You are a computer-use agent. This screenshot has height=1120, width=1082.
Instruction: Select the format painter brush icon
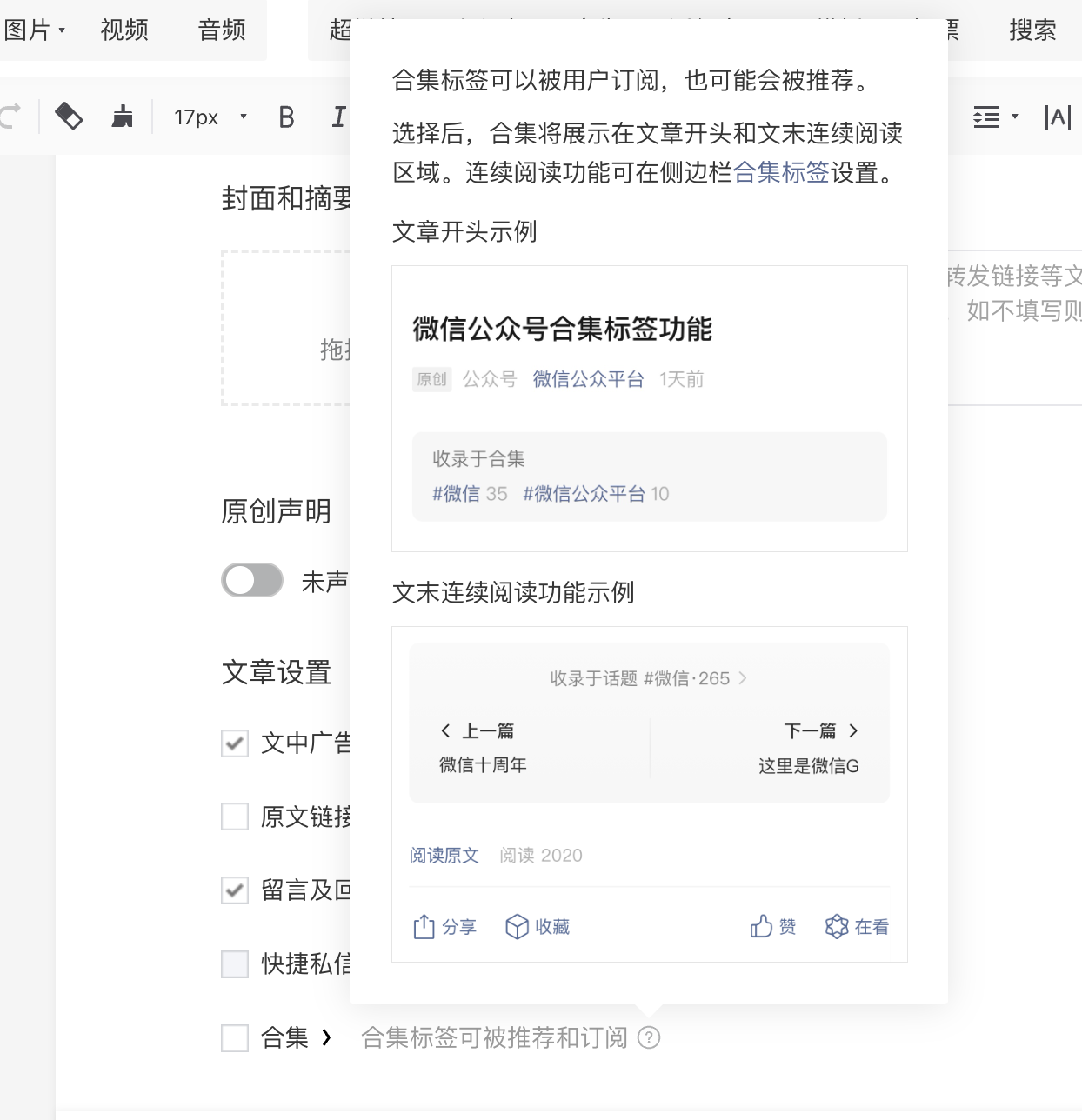coord(123,117)
